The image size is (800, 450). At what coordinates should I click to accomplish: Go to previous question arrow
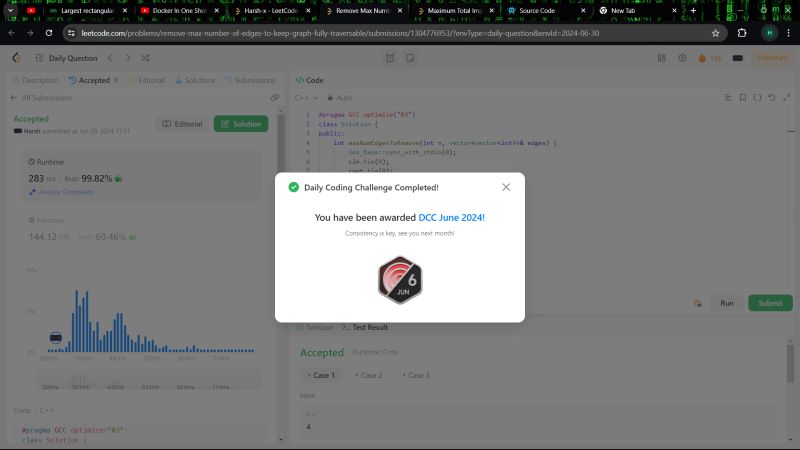click(110, 58)
